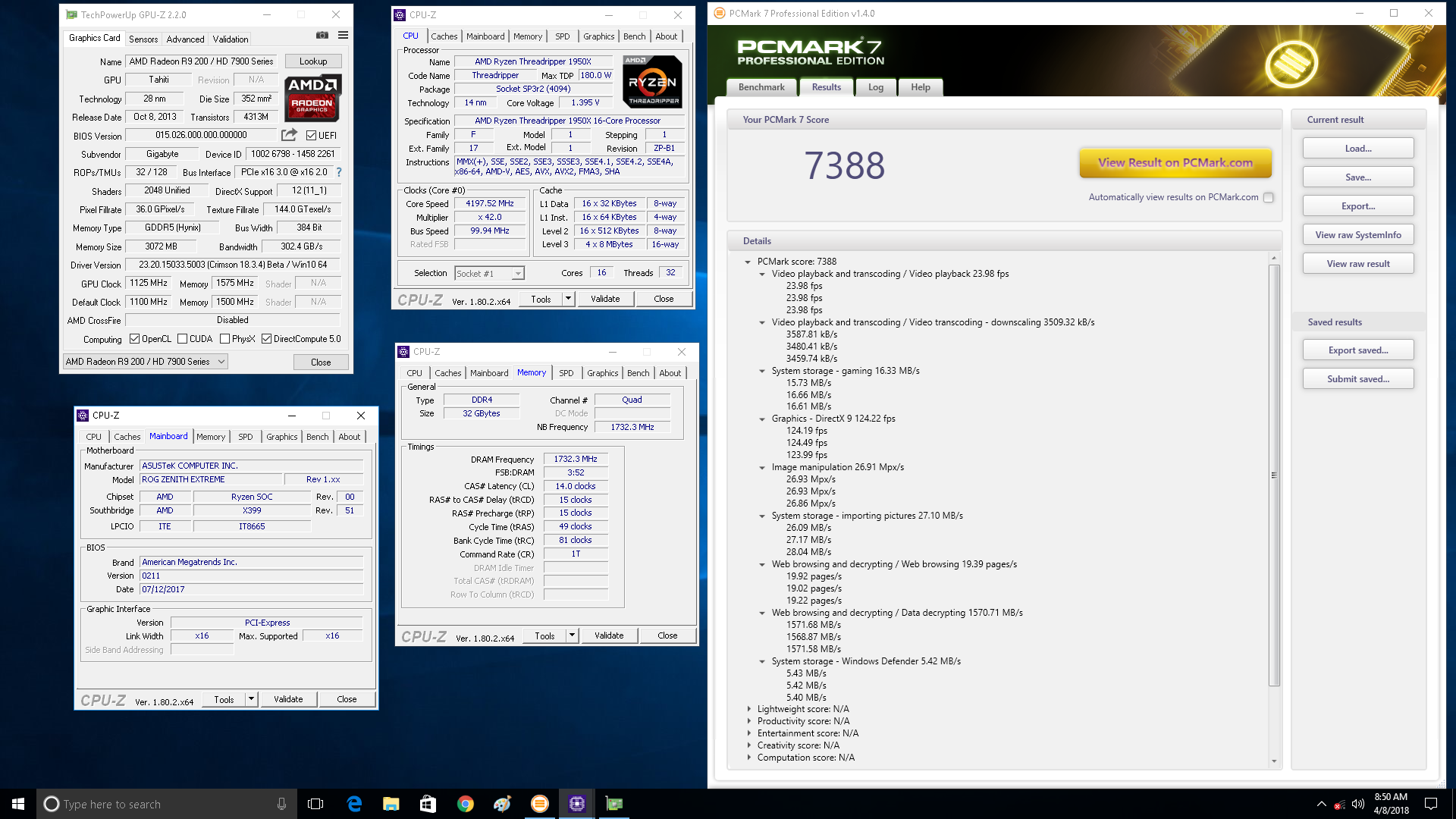Click the Details list vertical scrollbar
Image resolution: width=1456 pixels, height=819 pixels.
pyautogui.click(x=1274, y=475)
